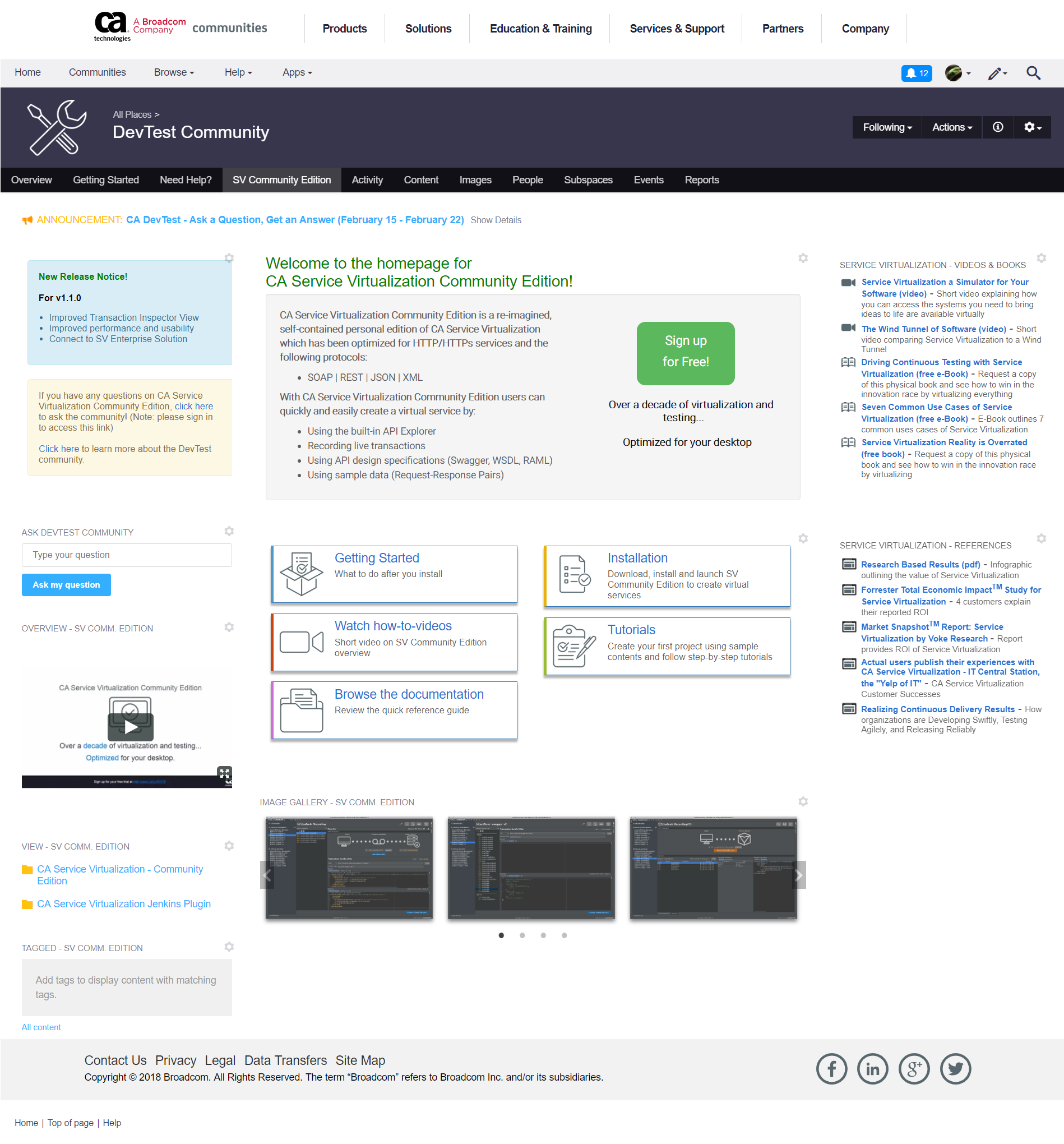The height and width of the screenshot is (1144, 1064).
Task: Click the CA Technologies logo
Action: pyautogui.click(x=112, y=26)
